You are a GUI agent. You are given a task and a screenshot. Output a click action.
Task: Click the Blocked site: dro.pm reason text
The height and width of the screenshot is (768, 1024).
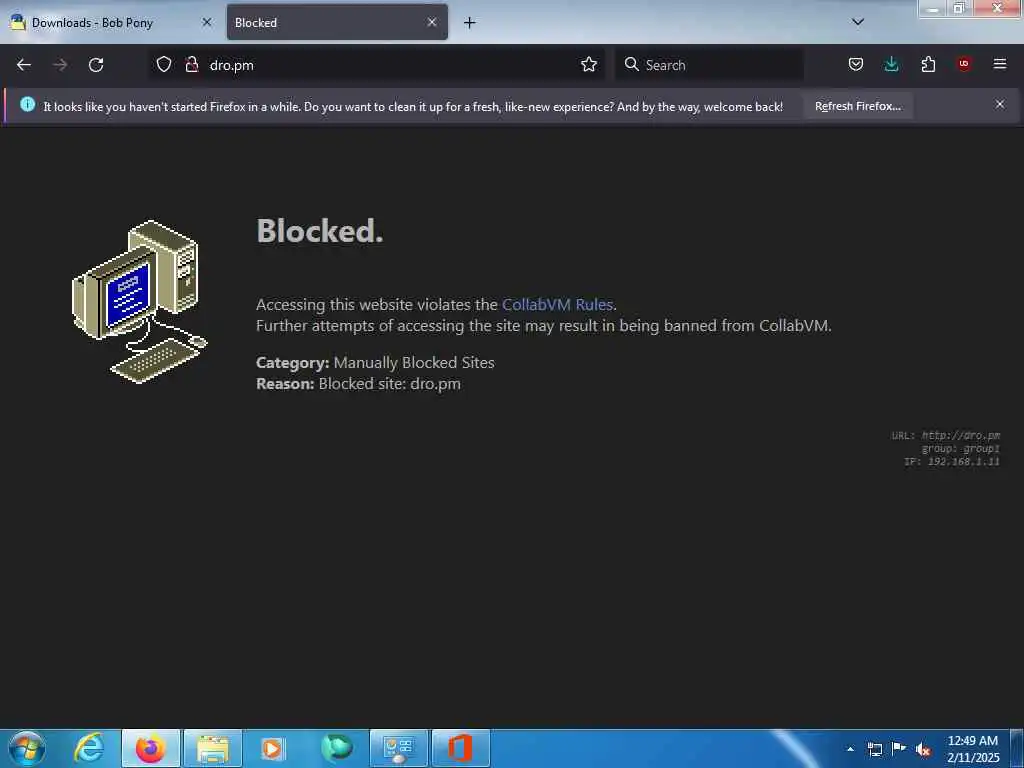click(x=389, y=383)
